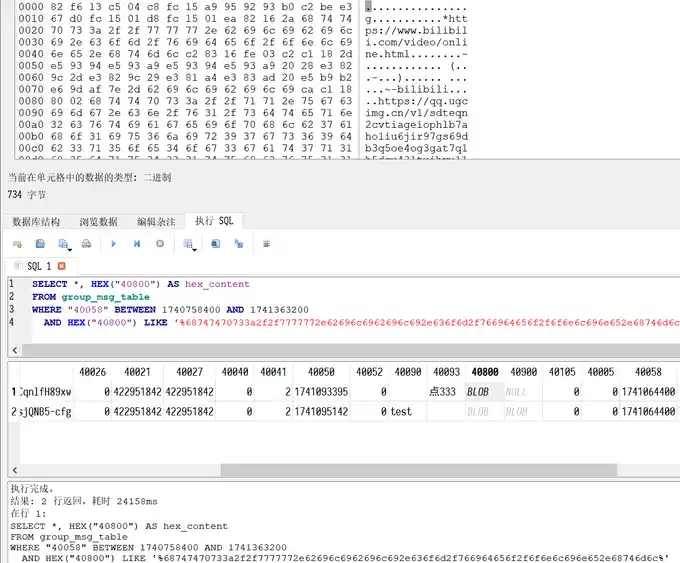Sort by column header 40027

[x=189, y=372]
